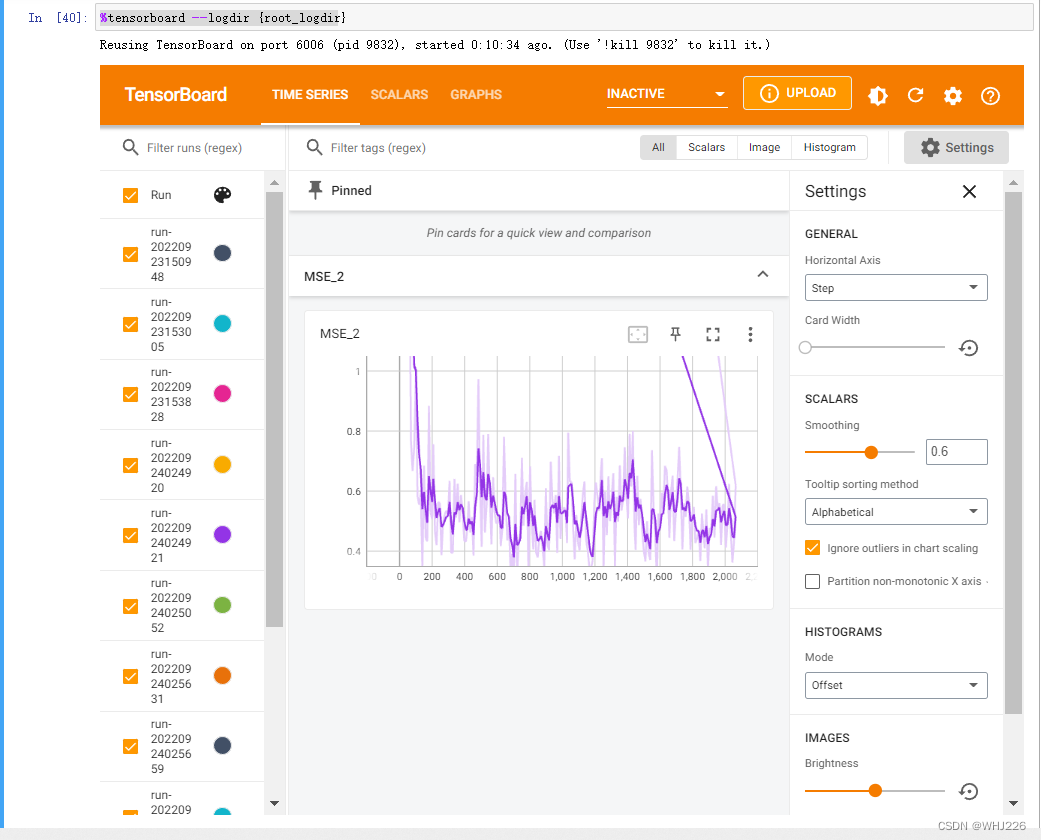Screen dimensions: 1041x840
Task: Uncheck run-20220924024920 checkbox
Action: point(130,465)
